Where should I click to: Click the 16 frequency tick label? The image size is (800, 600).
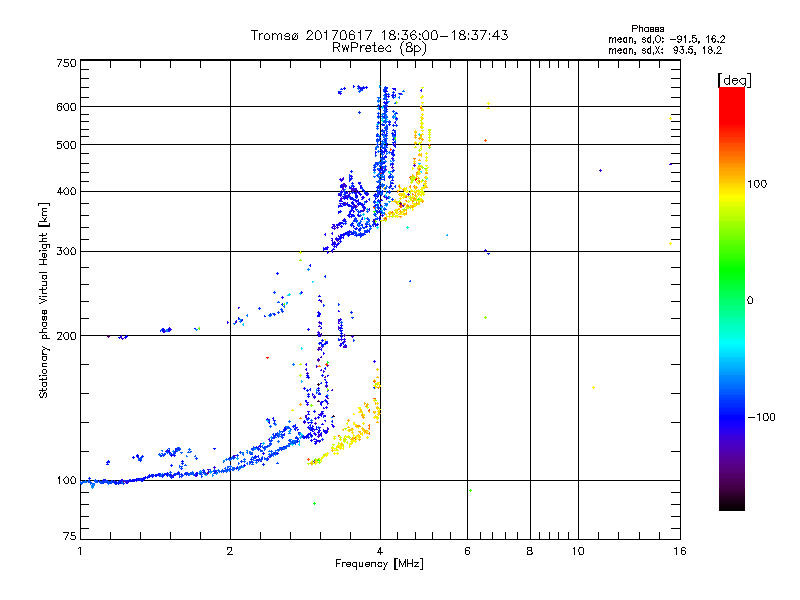coord(680,551)
